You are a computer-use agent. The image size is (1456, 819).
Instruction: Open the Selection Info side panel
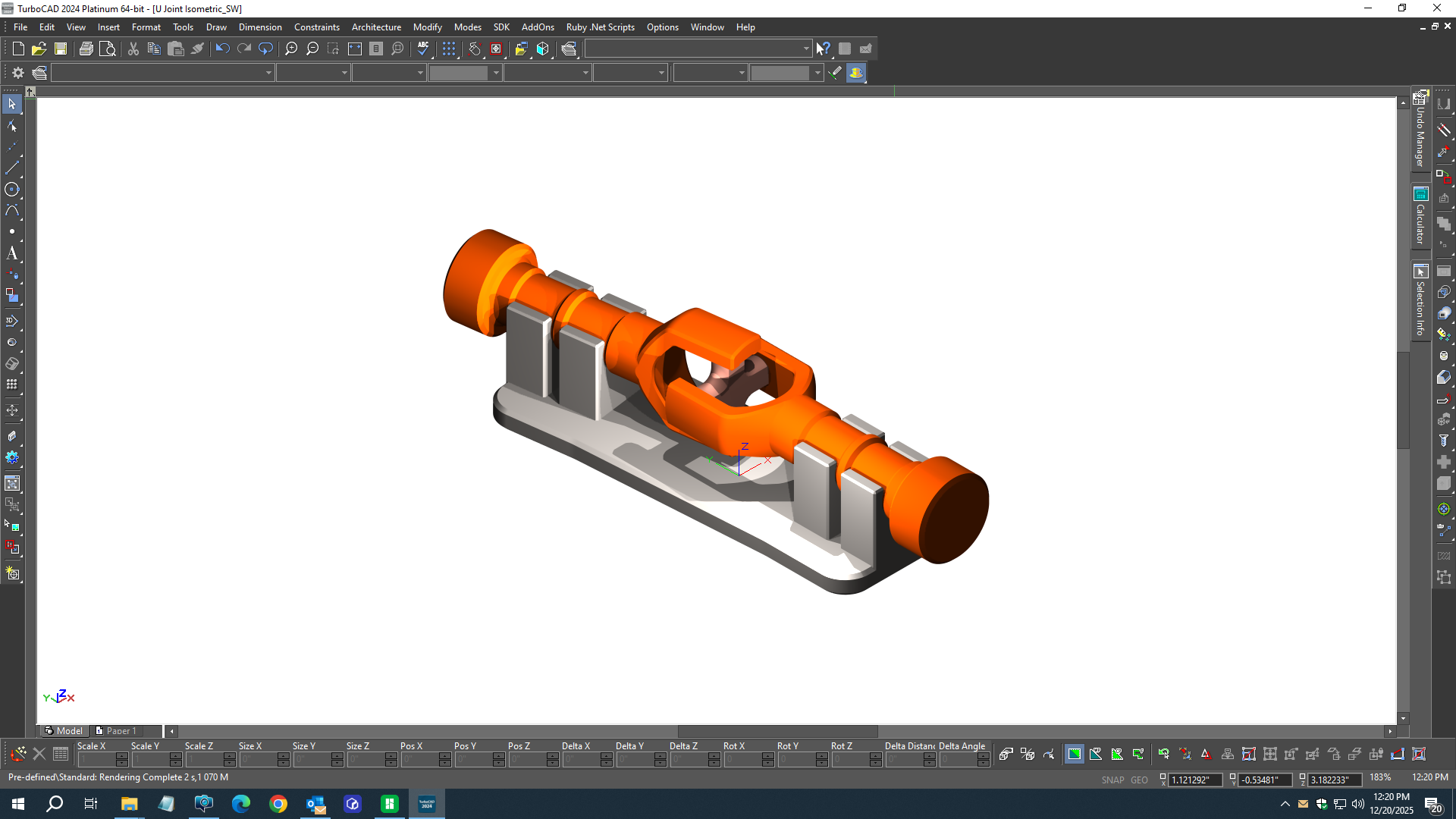point(1420,301)
